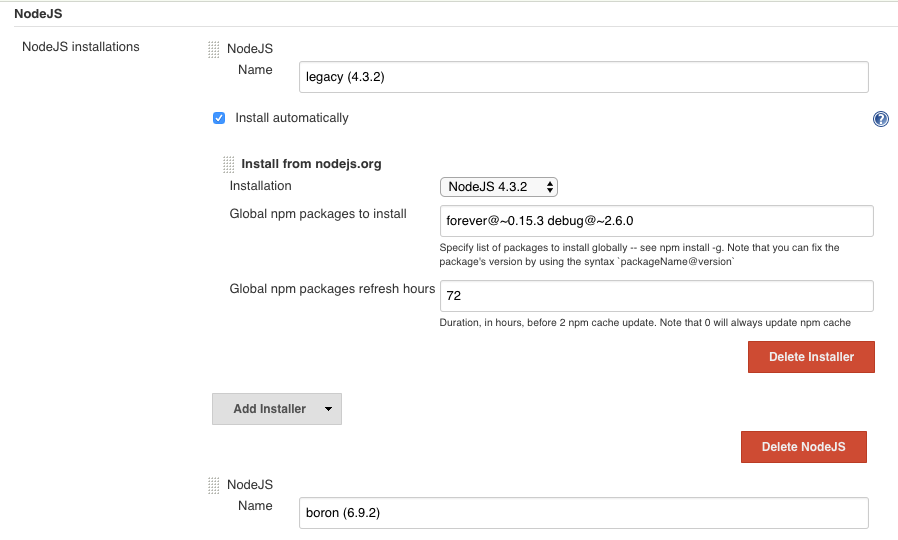
Task: Select the npm packages refresh hours field
Action: tap(656, 296)
